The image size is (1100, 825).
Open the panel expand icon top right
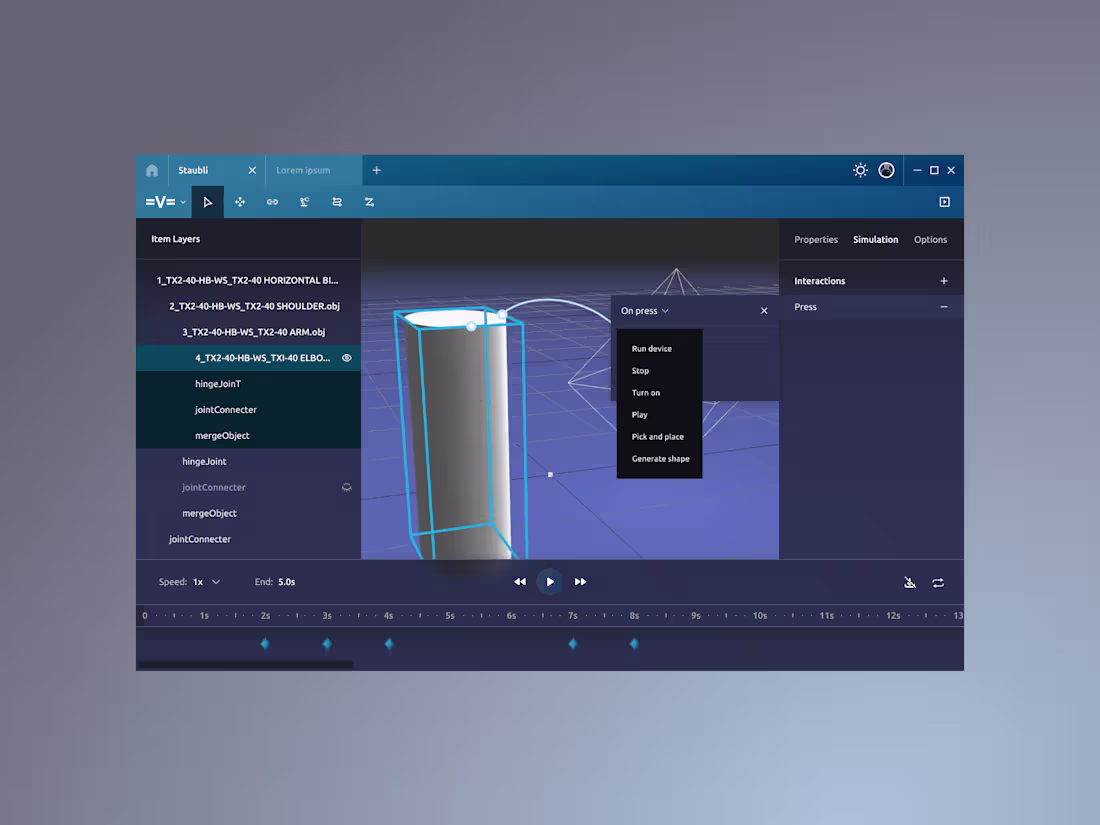pos(944,202)
